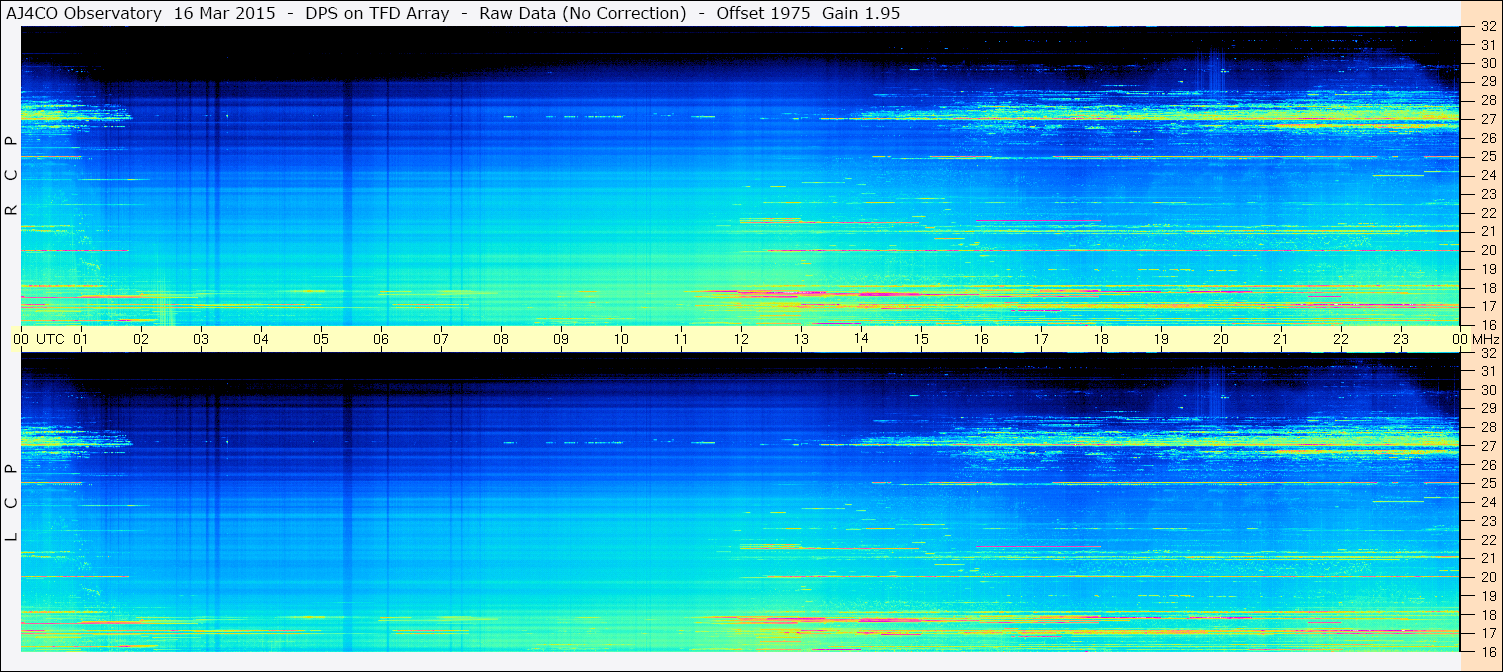Click the 16 MHz tick in lower scale
Image resolution: width=1503 pixels, height=672 pixels.
[x=1487, y=651]
